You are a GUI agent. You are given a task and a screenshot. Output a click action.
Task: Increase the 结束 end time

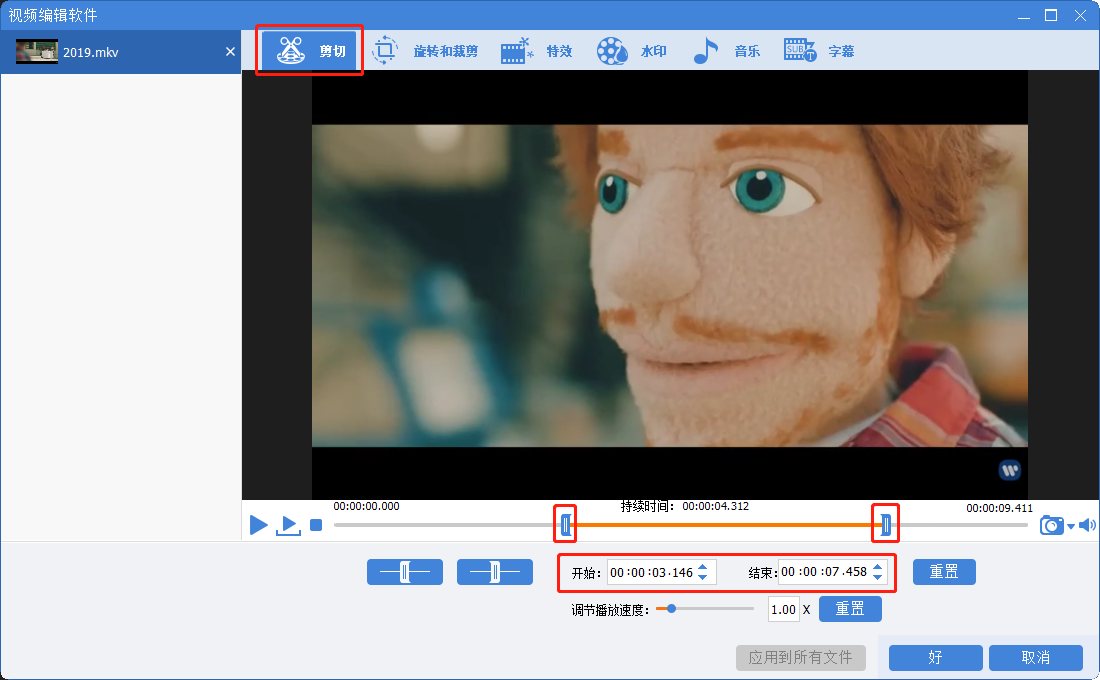pos(878,566)
